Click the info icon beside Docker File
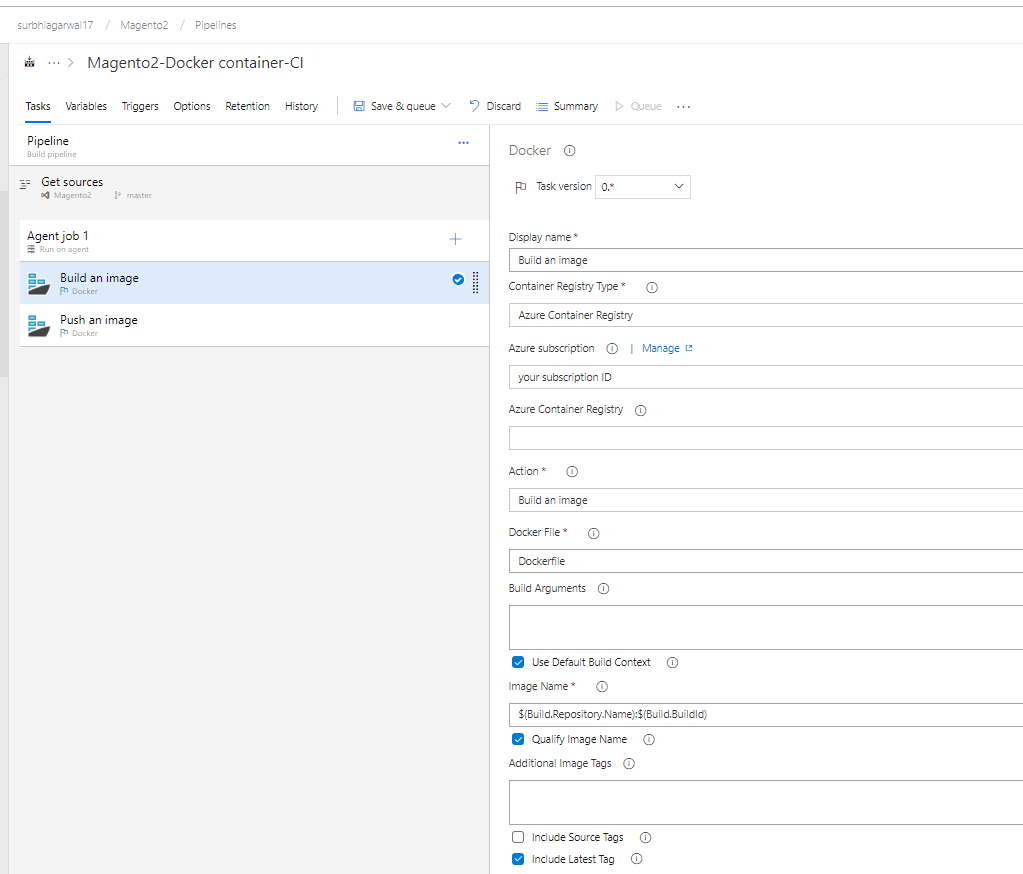This screenshot has width=1023, height=874. click(x=593, y=533)
